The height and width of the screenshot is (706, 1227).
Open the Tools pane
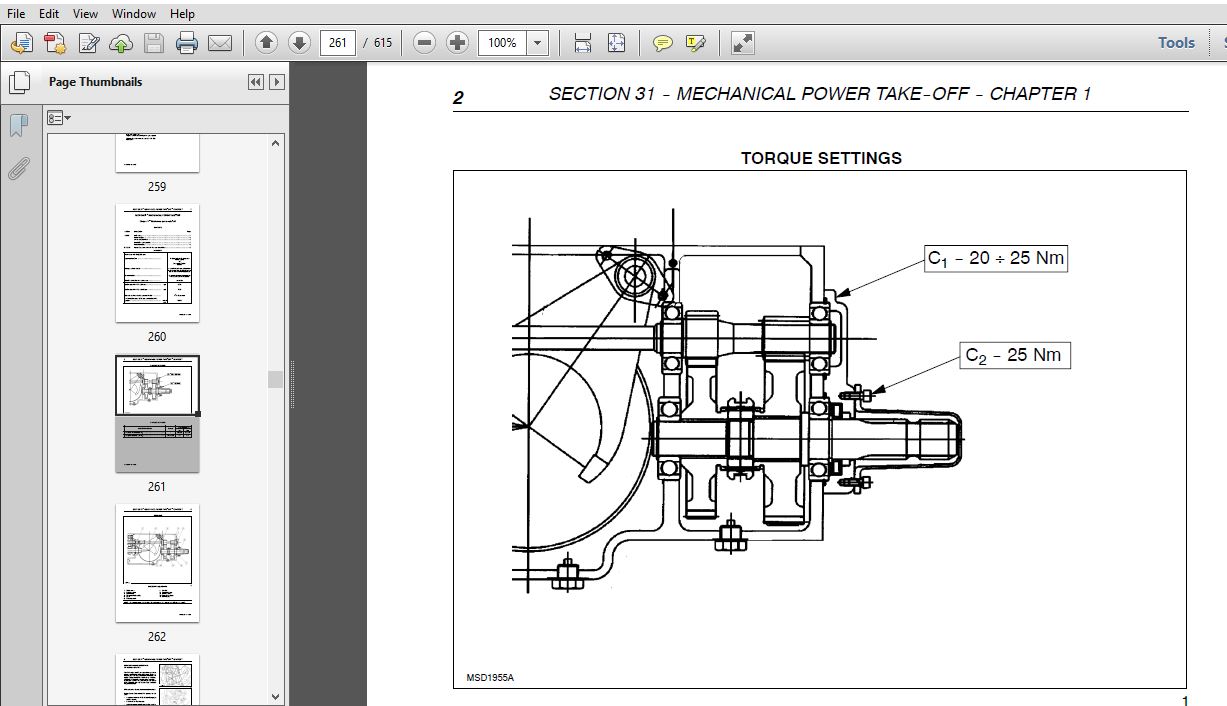[1176, 43]
